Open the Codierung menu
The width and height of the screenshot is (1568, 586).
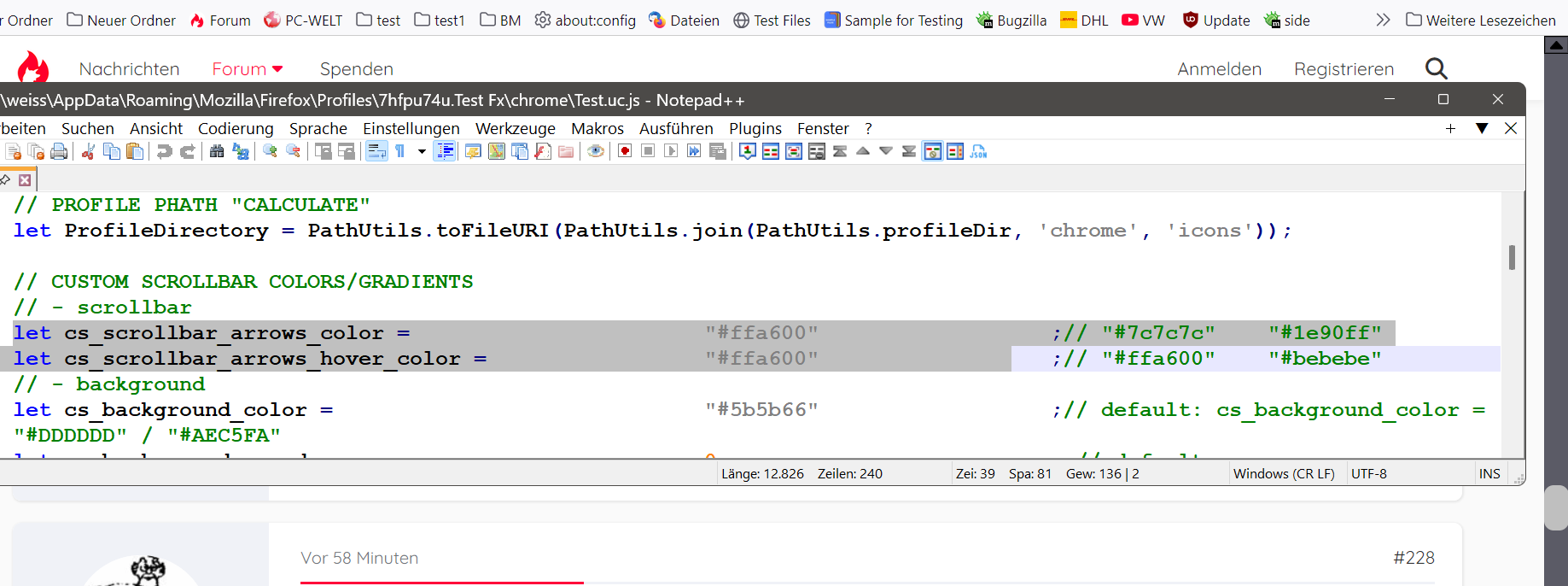coord(236,128)
